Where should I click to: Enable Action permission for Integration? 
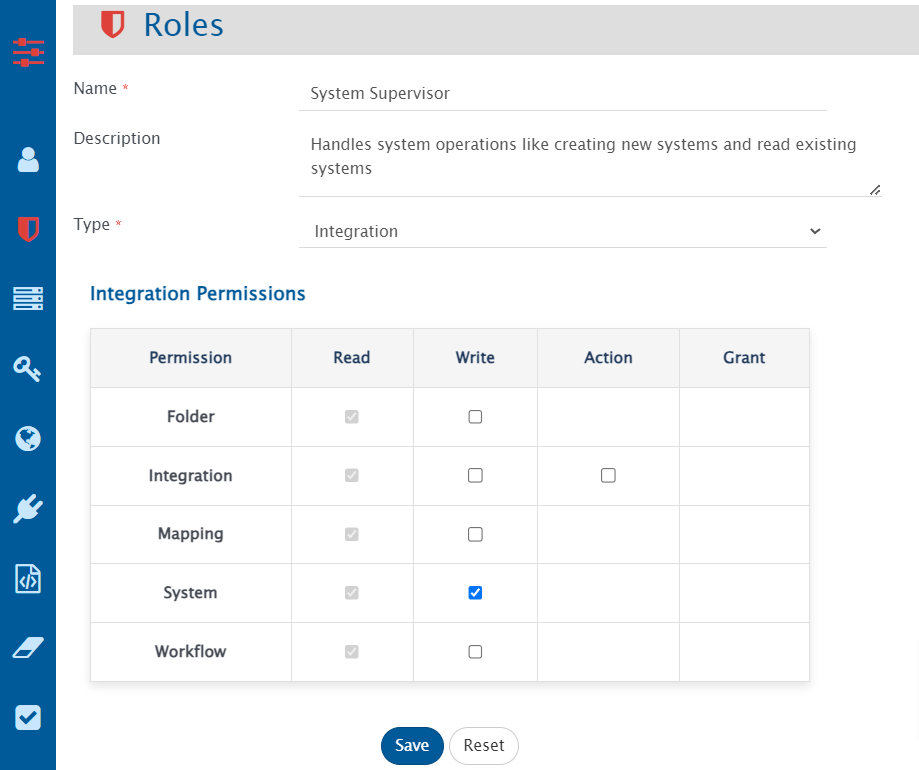coord(608,476)
